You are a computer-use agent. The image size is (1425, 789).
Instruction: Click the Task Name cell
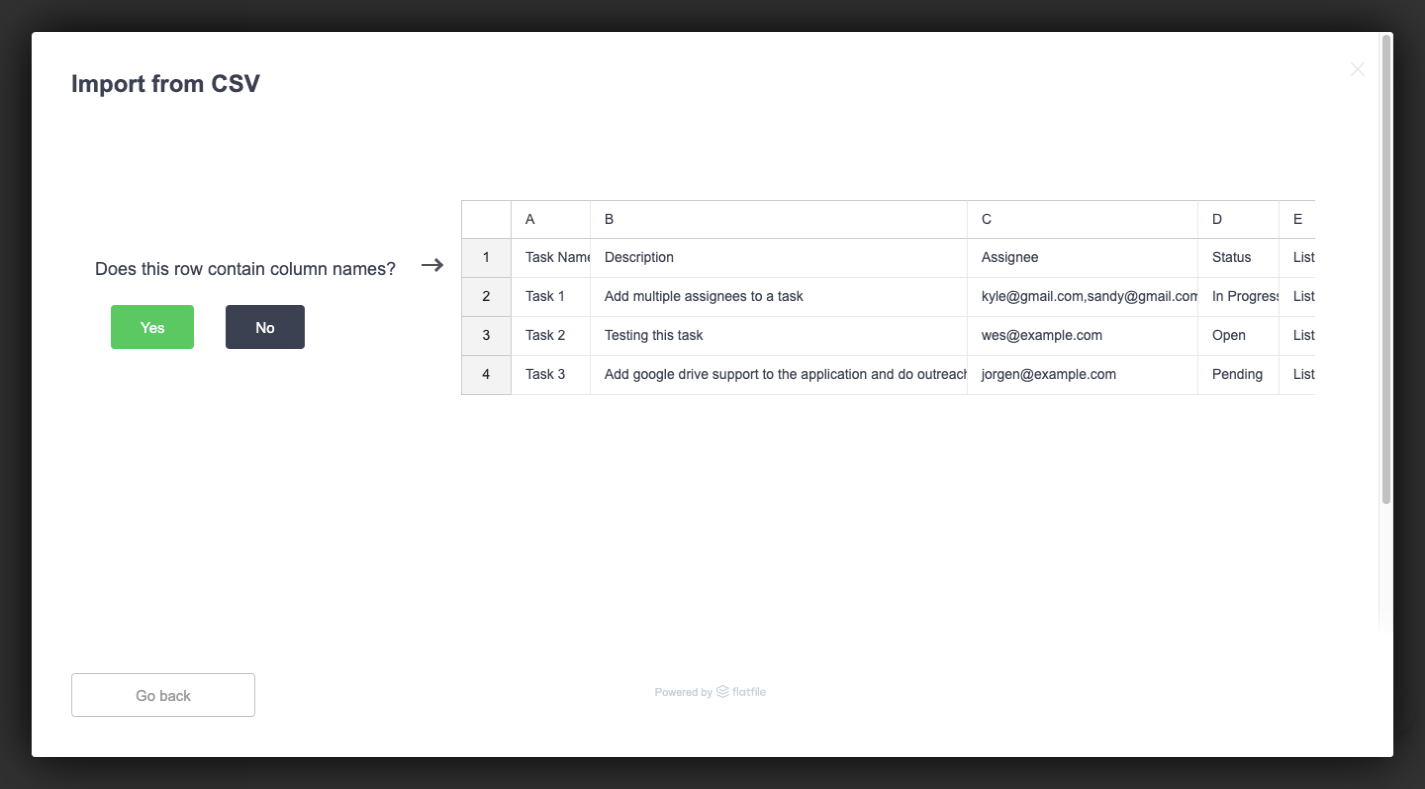[x=551, y=258]
